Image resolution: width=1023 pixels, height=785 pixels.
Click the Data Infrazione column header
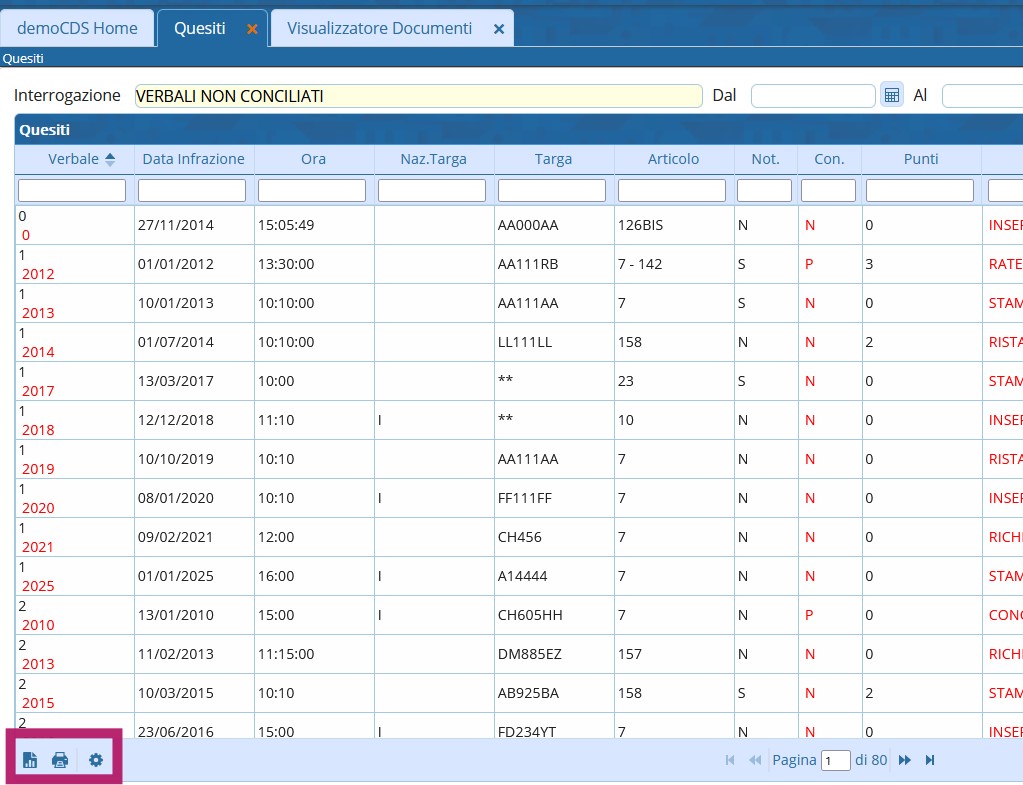pos(193,159)
